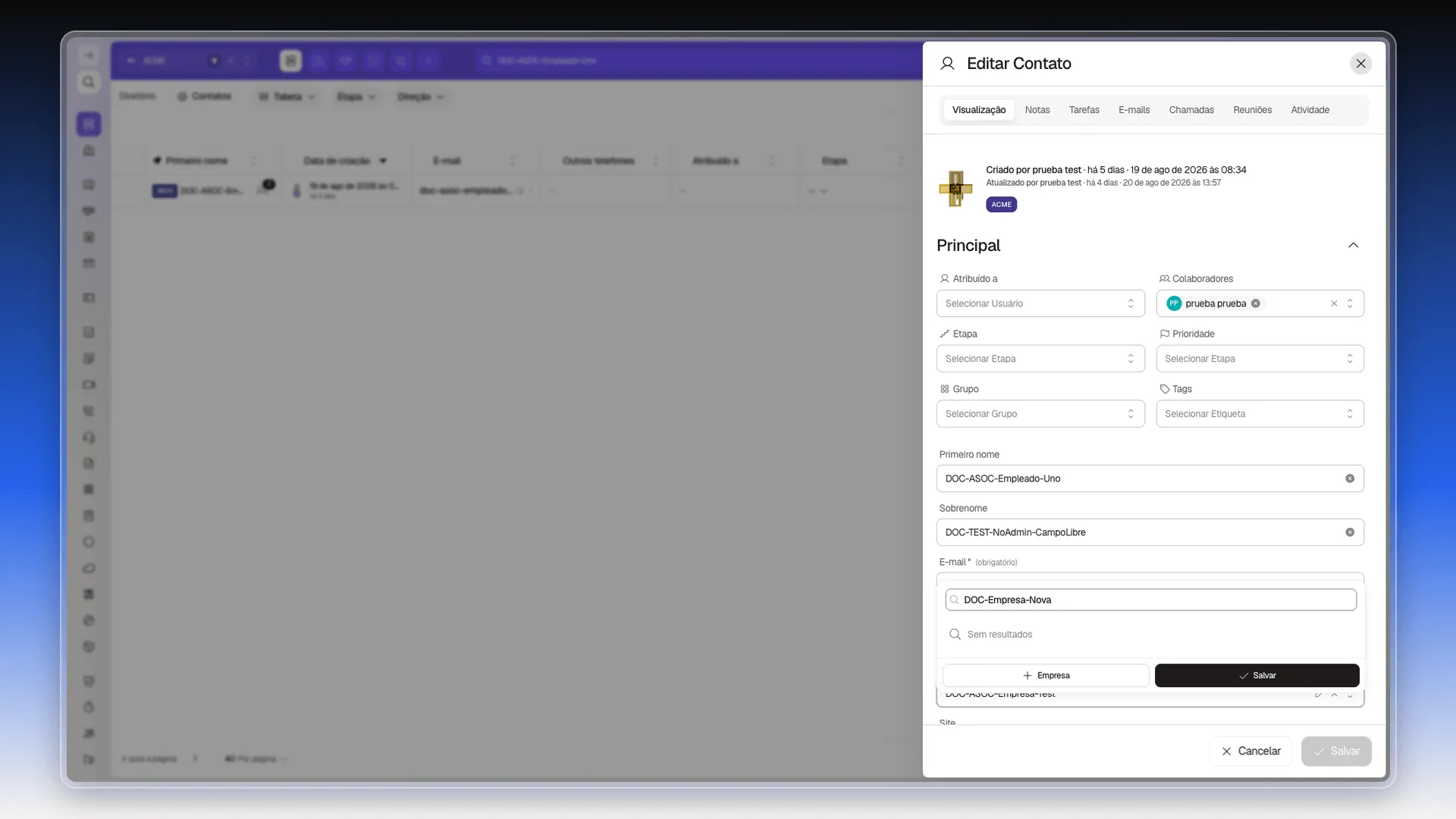Open the Tags Selecionar Etiqueta dropdown

pos(1260,414)
